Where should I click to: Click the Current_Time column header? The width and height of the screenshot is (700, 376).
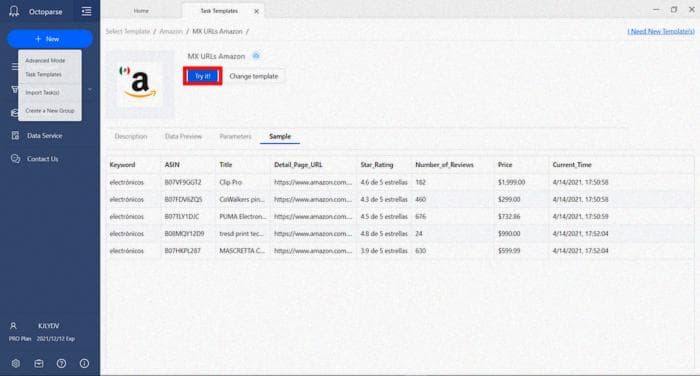tap(572, 165)
